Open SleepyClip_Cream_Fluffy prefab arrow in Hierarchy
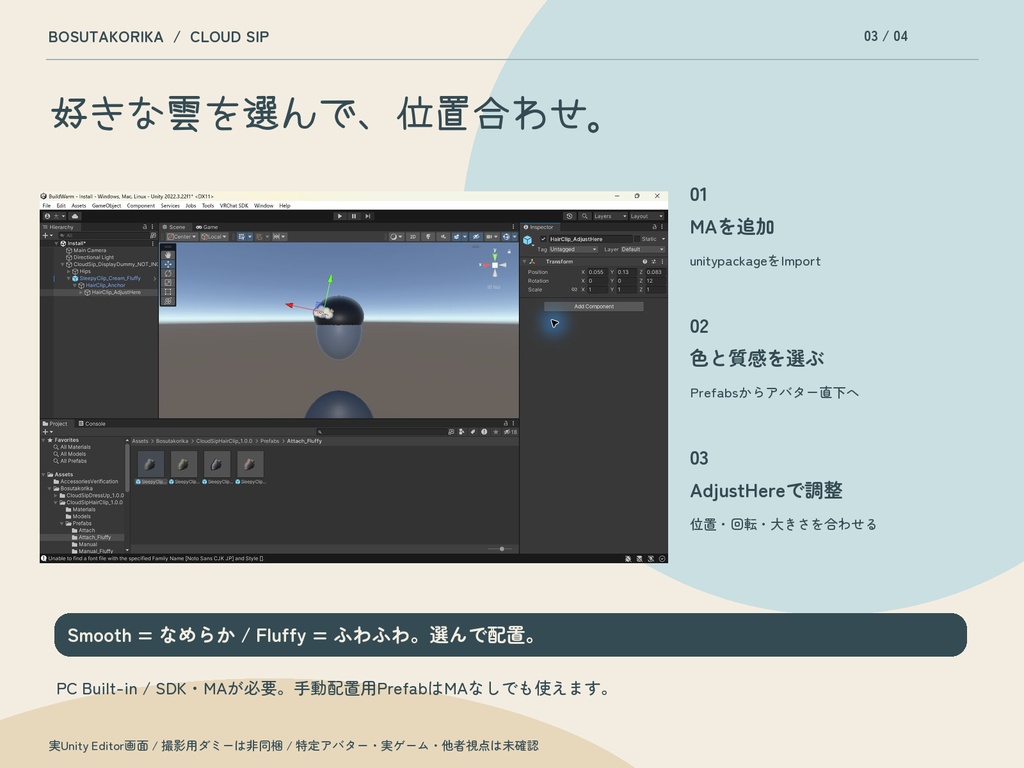Viewport: 1024px width, 768px height. click(155, 278)
